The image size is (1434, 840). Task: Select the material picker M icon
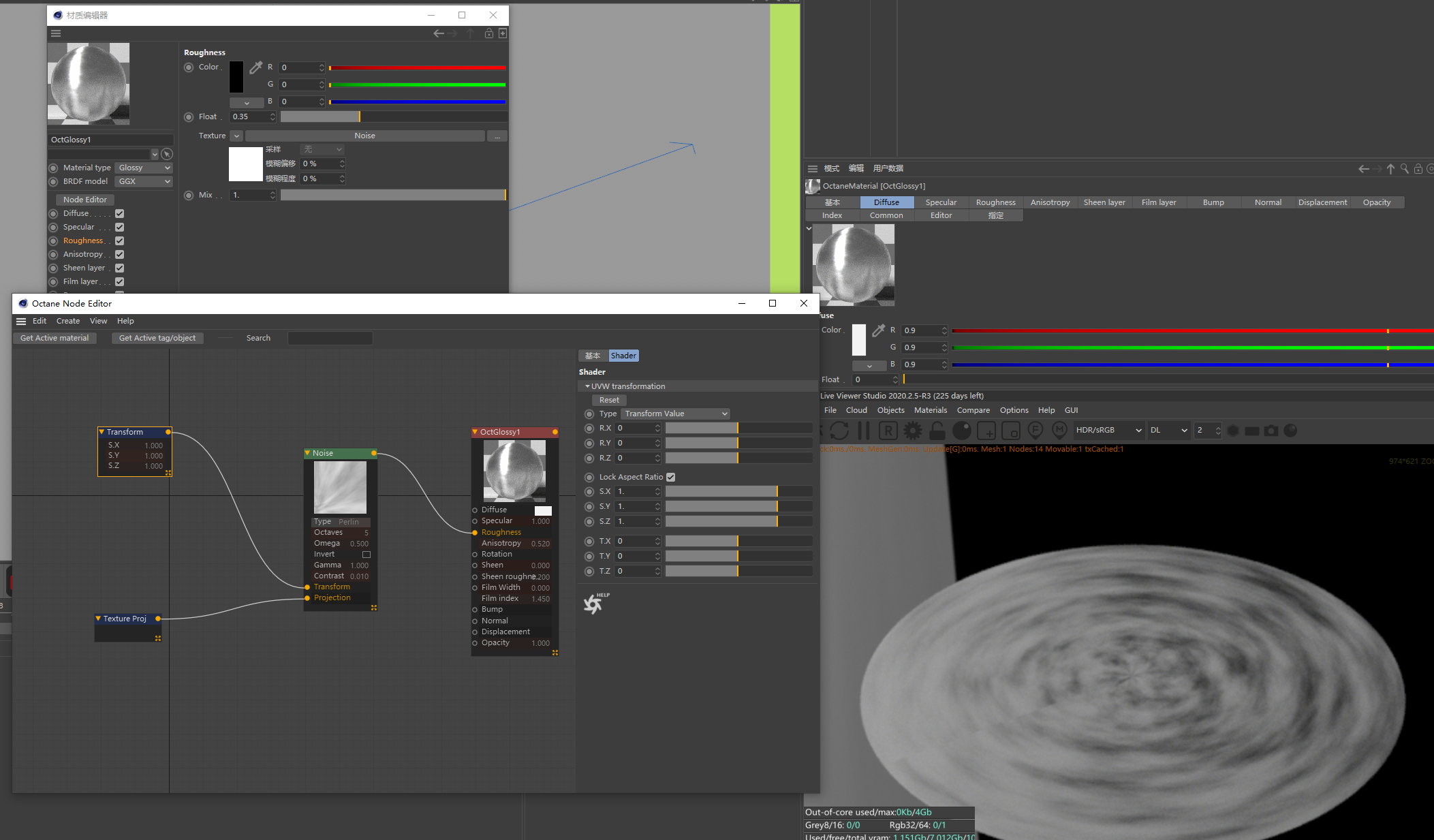[1060, 431]
